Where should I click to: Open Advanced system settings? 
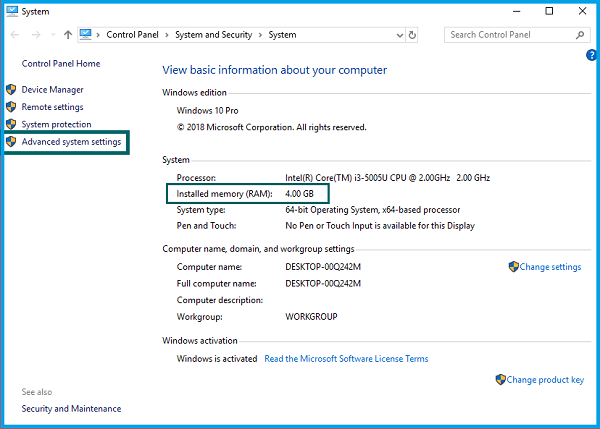(x=71, y=142)
